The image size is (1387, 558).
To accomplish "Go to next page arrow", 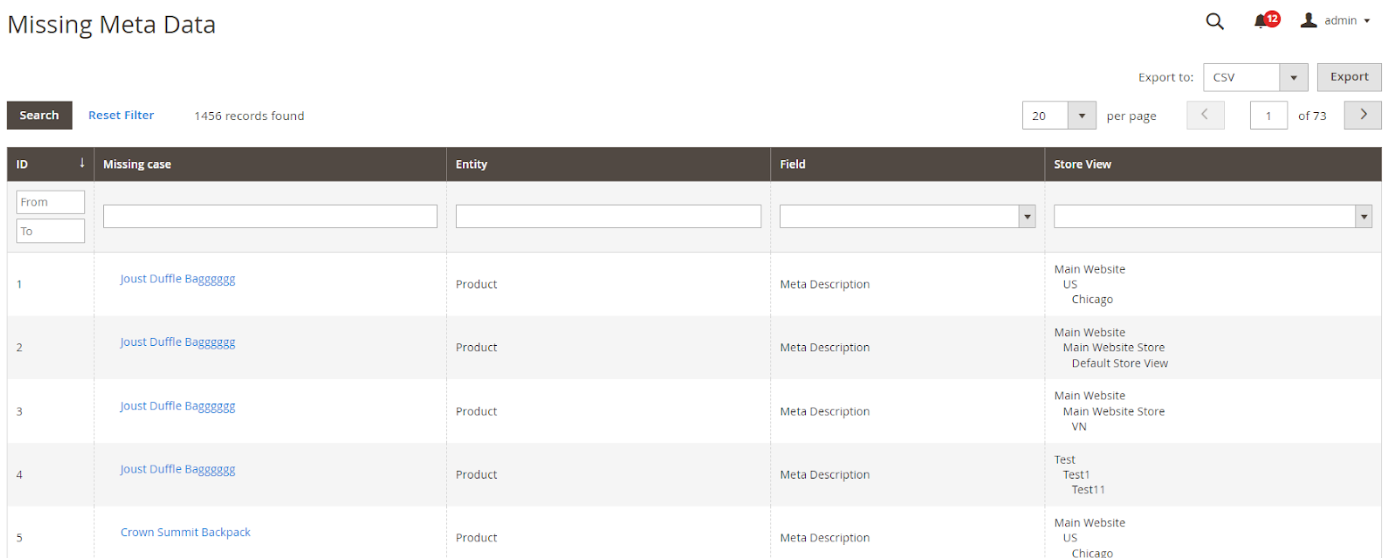I will (1362, 116).
